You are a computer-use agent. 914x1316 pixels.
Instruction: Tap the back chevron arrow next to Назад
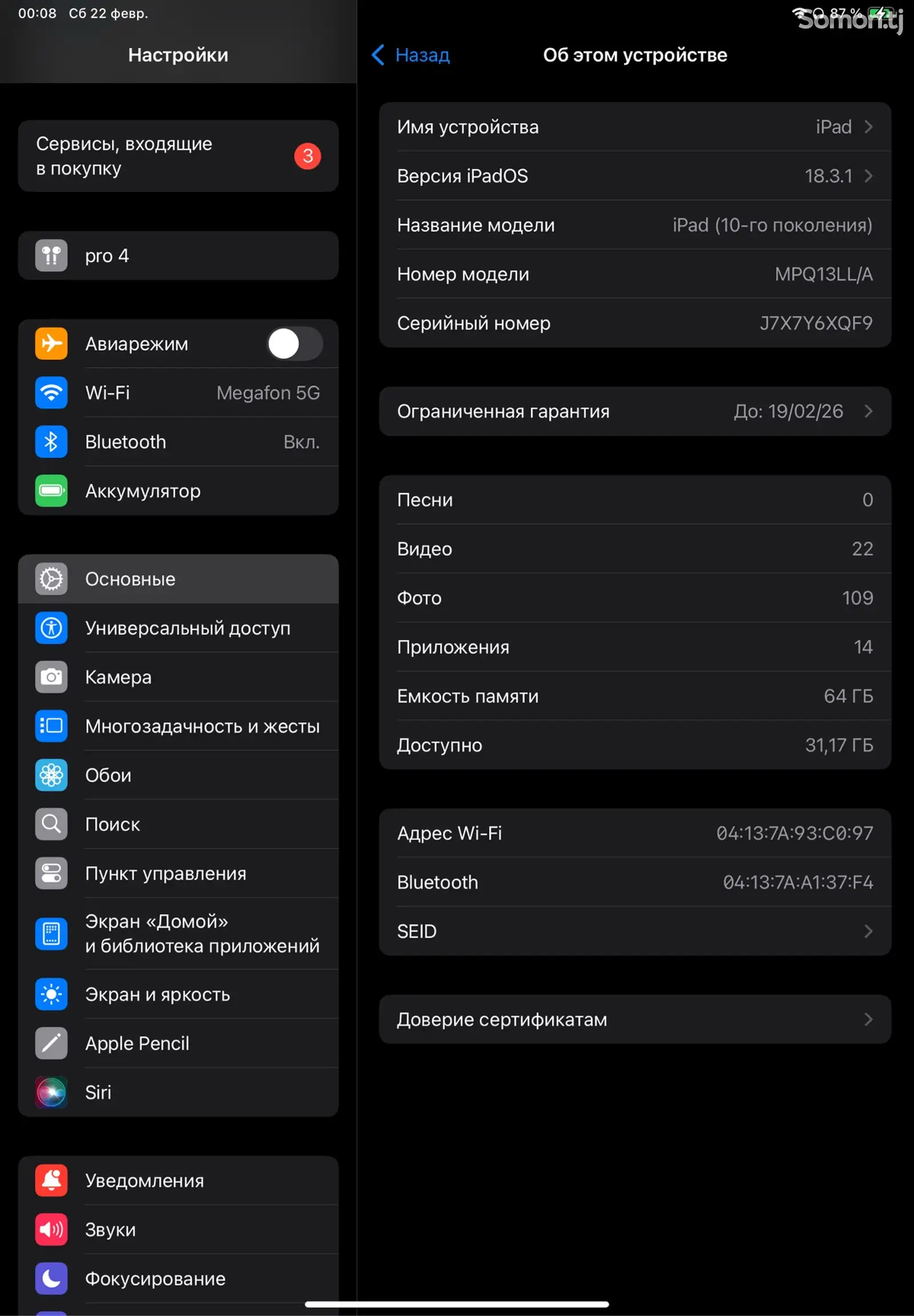click(x=378, y=55)
